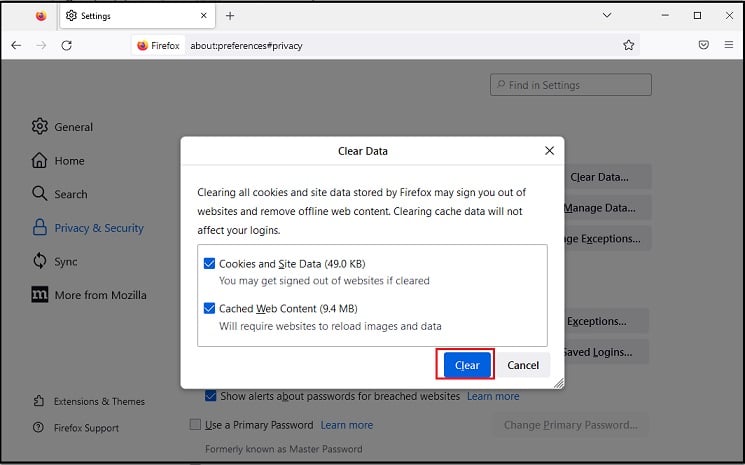
Task: Uncheck Cached Web Content checkbox
Action: (209, 308)
